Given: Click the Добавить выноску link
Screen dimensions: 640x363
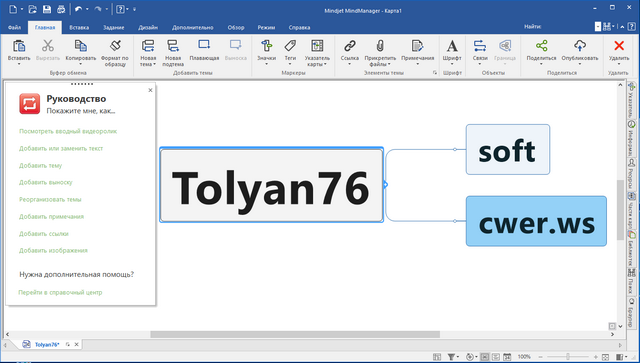Looking at the screenshot, I should click(x=46, y=182).
